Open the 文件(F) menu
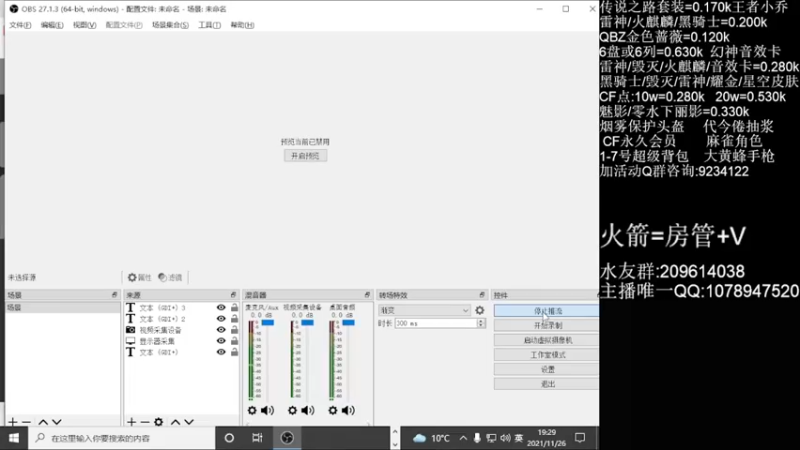This screenshot has width=800, height=450. click(x=20, y=25)
